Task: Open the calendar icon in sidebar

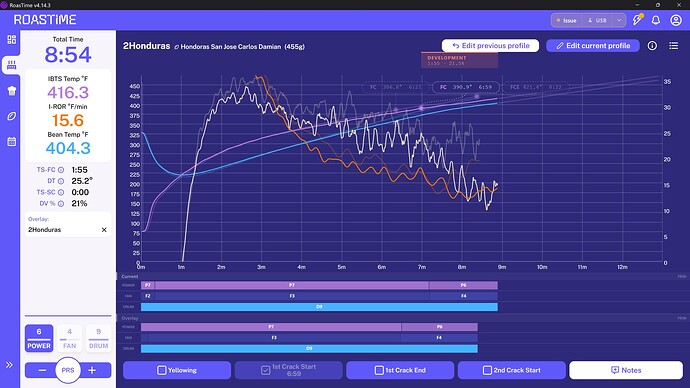Action: point(11,141)
